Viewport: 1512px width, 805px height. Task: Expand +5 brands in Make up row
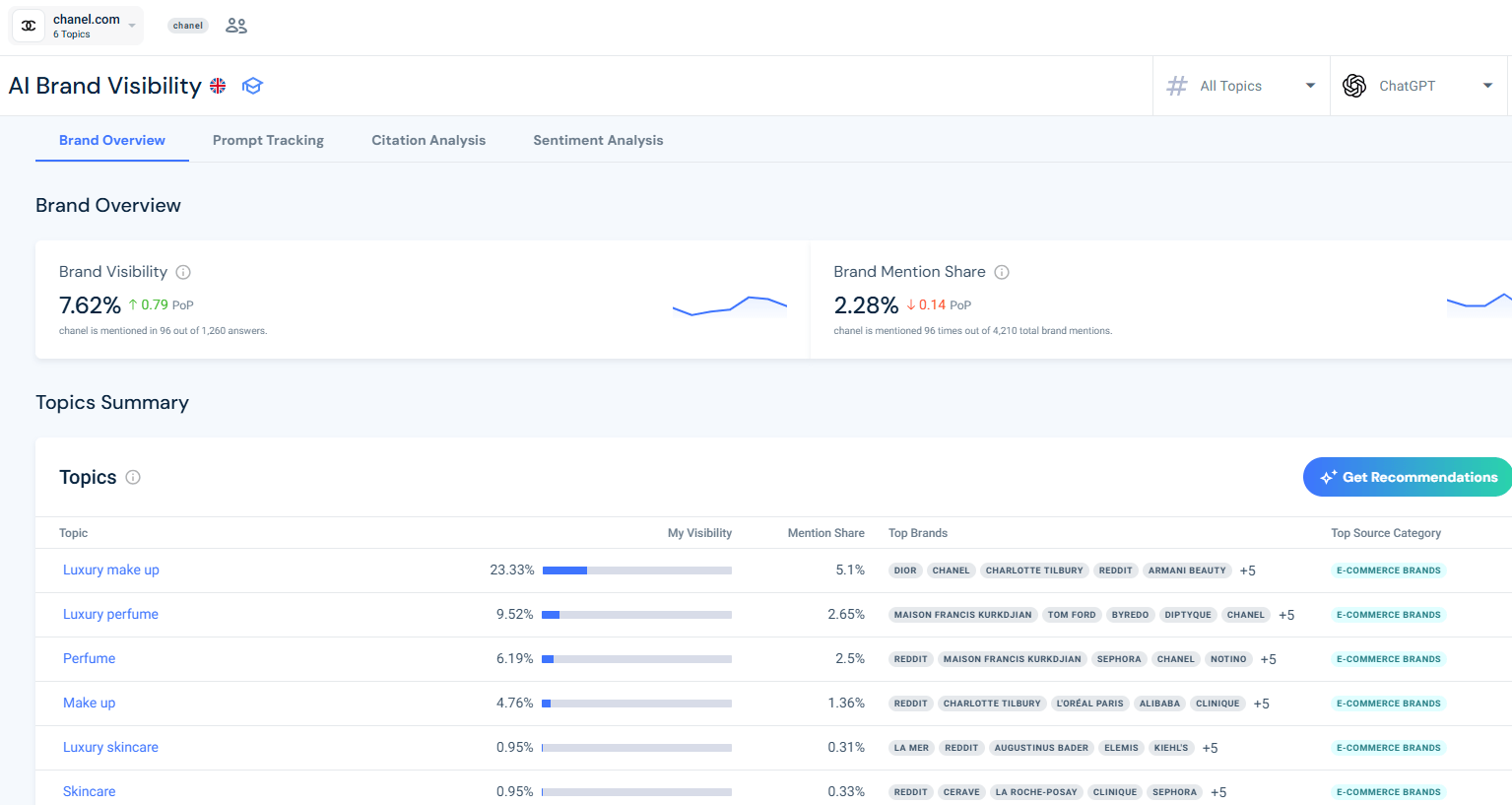point(1262,704)
